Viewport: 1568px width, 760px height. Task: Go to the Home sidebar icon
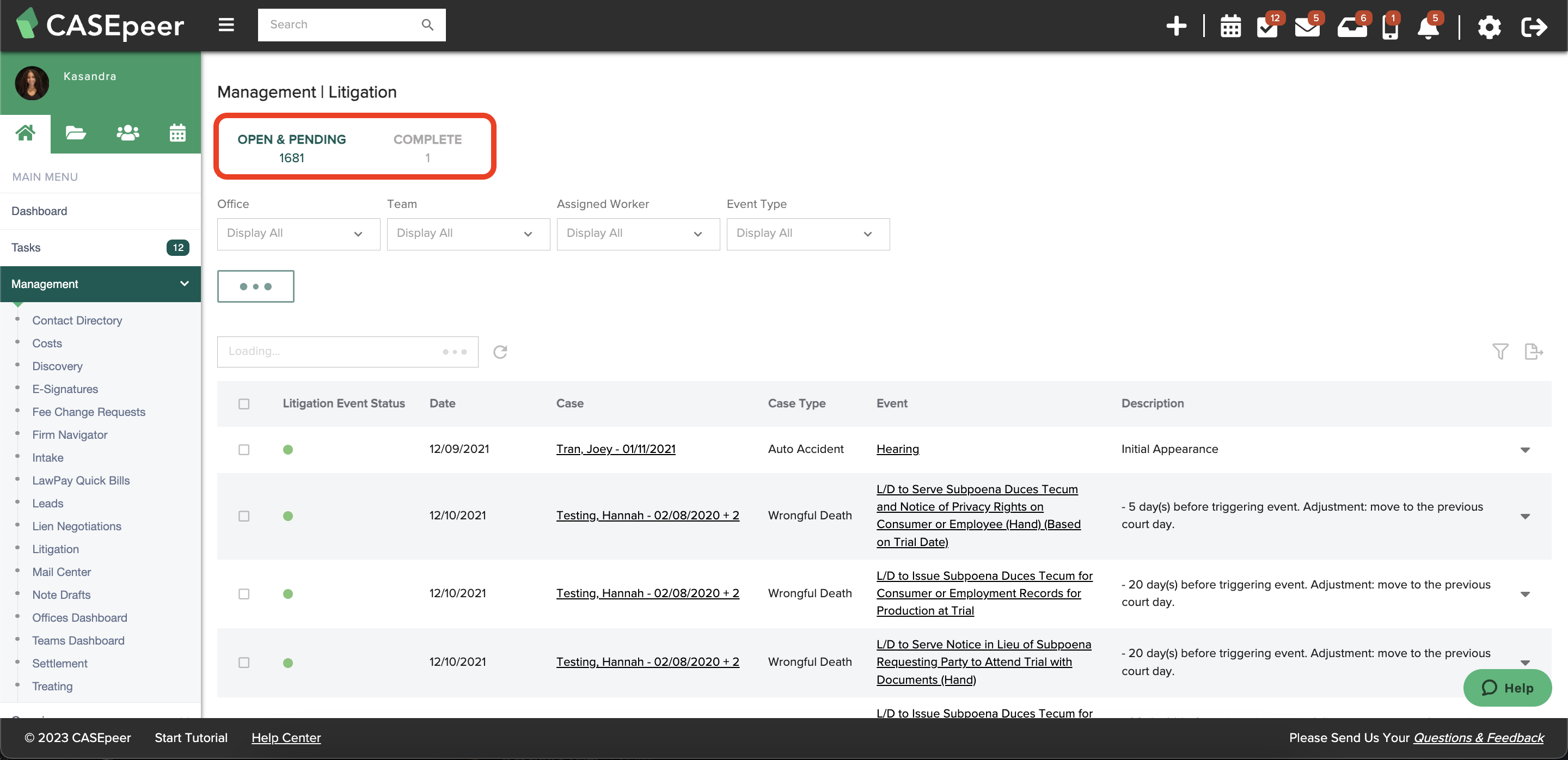pyautogui.click(x=25, y=133)
